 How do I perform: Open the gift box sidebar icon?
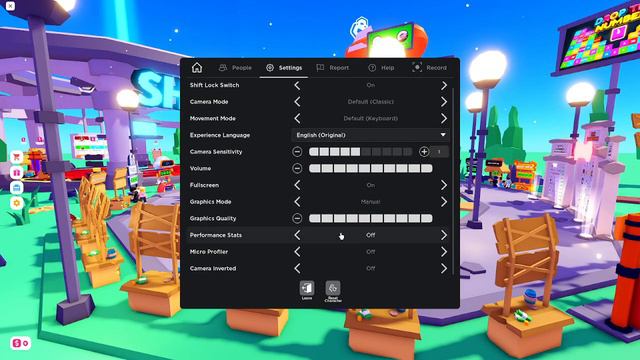(x=17, y=172)
